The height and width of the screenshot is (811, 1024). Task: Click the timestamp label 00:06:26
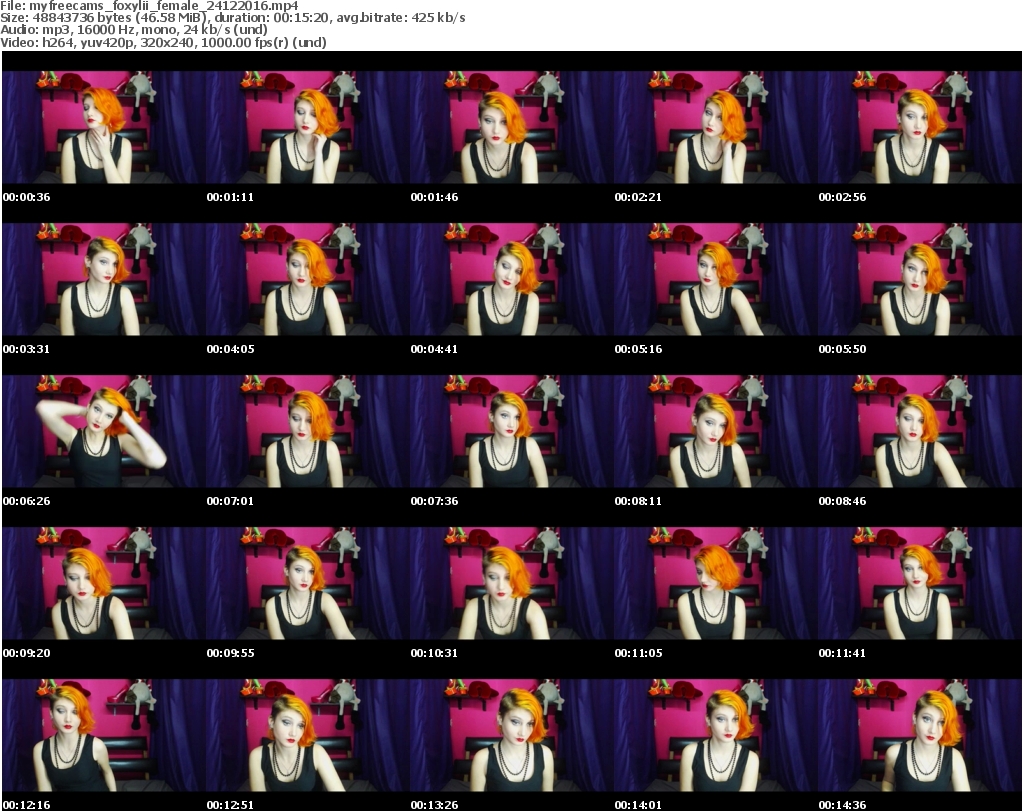pyautogui.click(x=27, y=501)
